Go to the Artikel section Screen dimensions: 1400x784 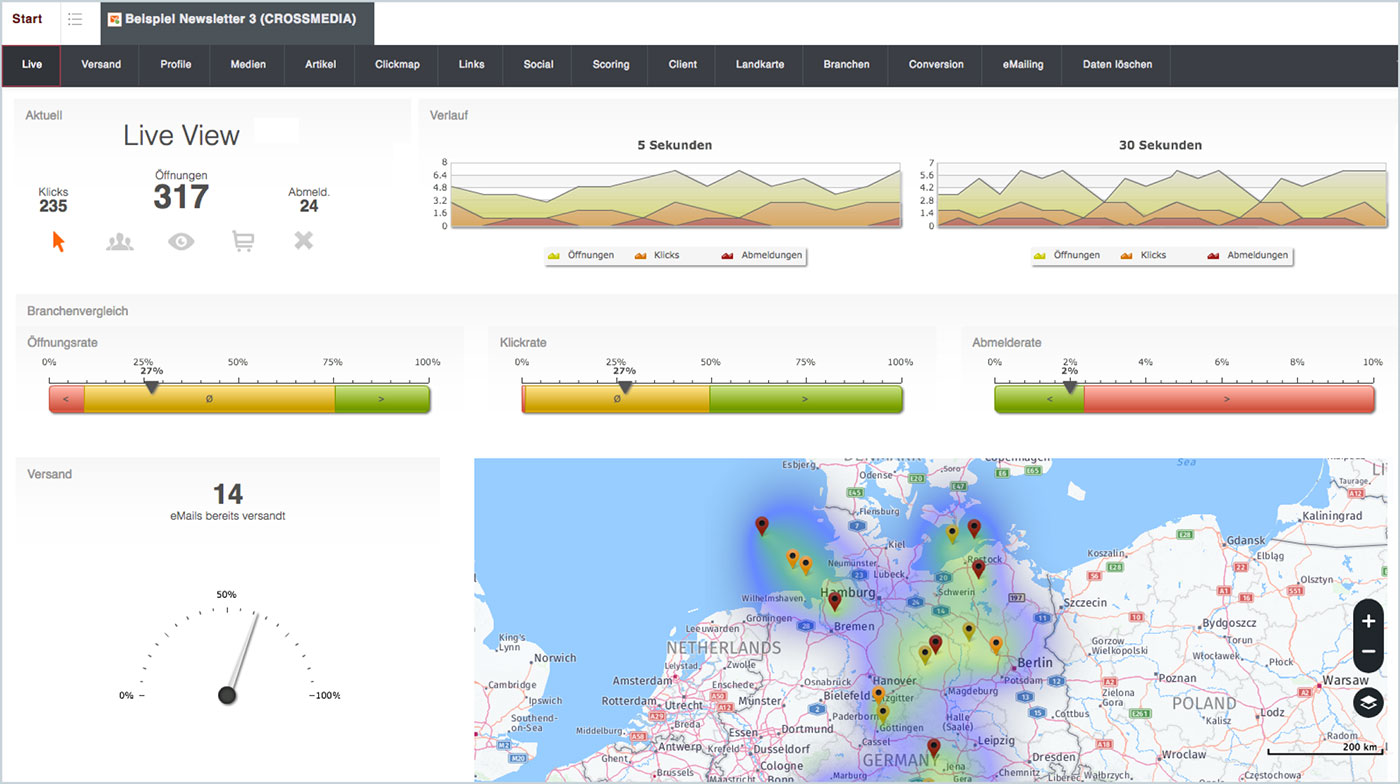321,65
